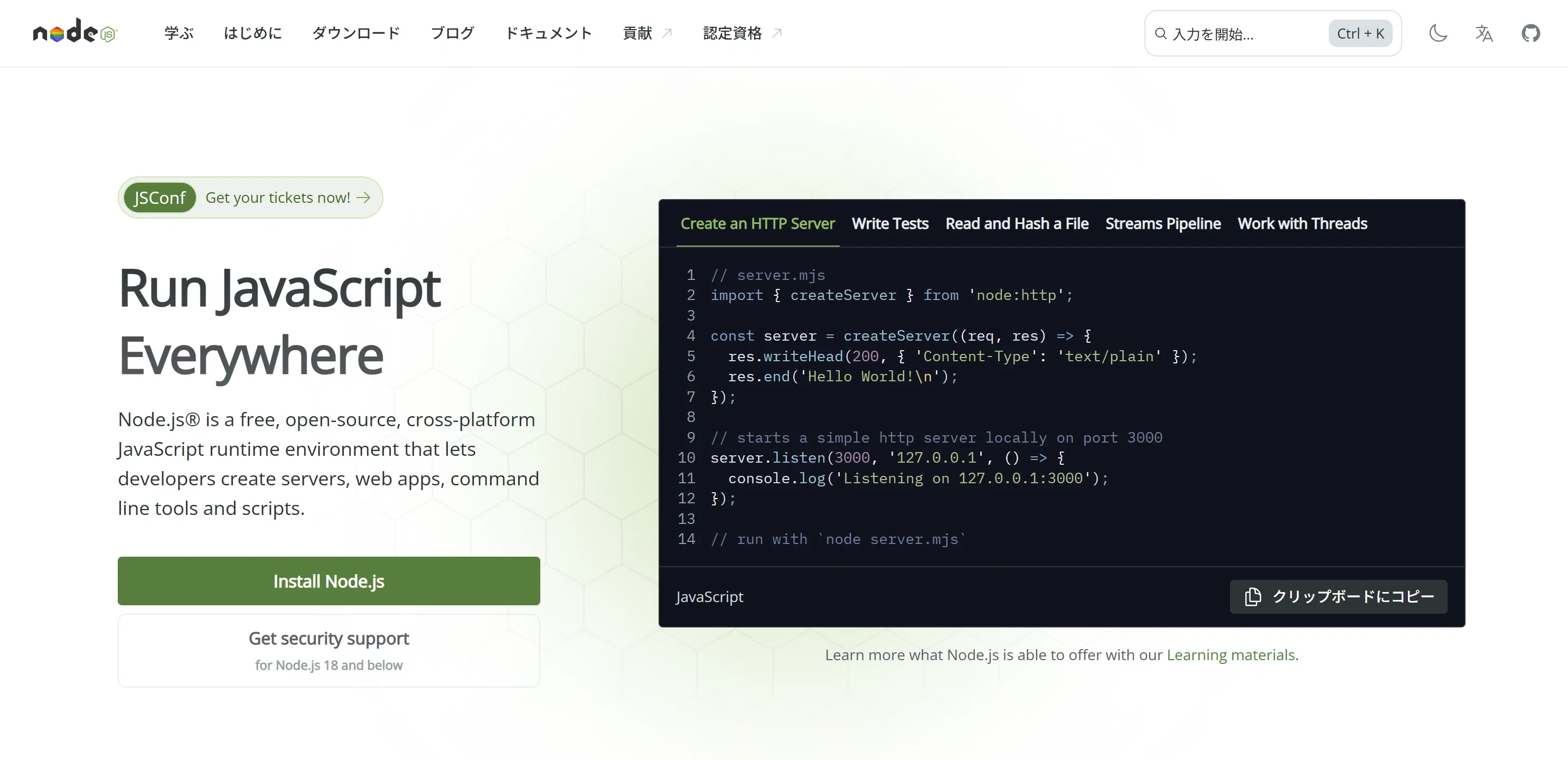Switch to Read and Hash a File tab

[x=1017, y=224]
